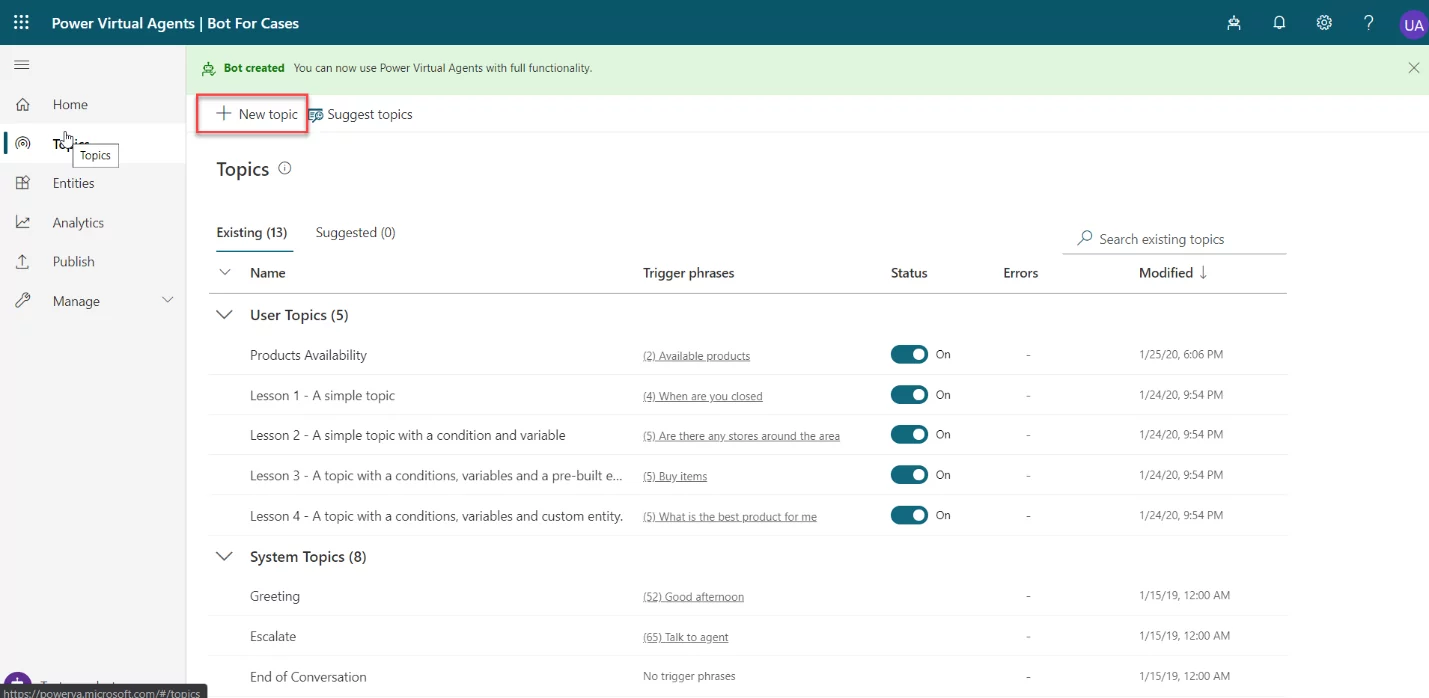Click the Topics info icon
The image size is (1429, 698).
(x=285, y=169)
